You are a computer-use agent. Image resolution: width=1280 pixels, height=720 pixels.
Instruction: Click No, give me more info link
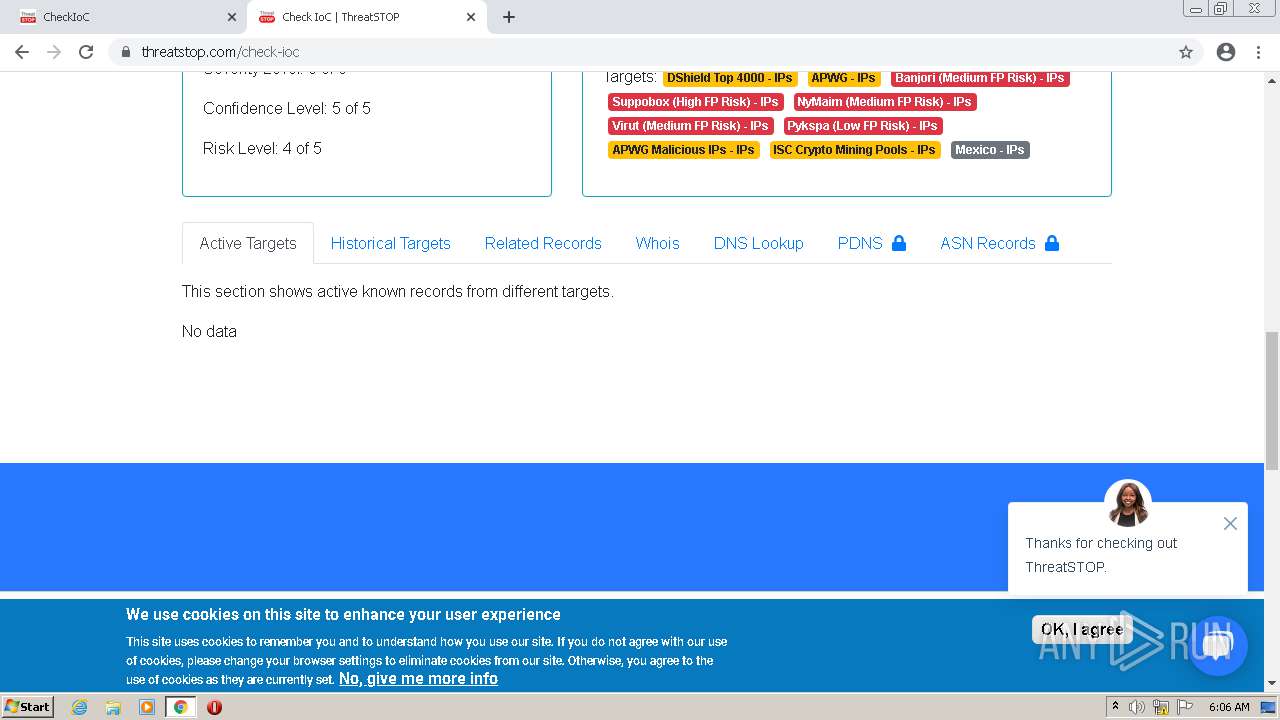coord(418,678)
